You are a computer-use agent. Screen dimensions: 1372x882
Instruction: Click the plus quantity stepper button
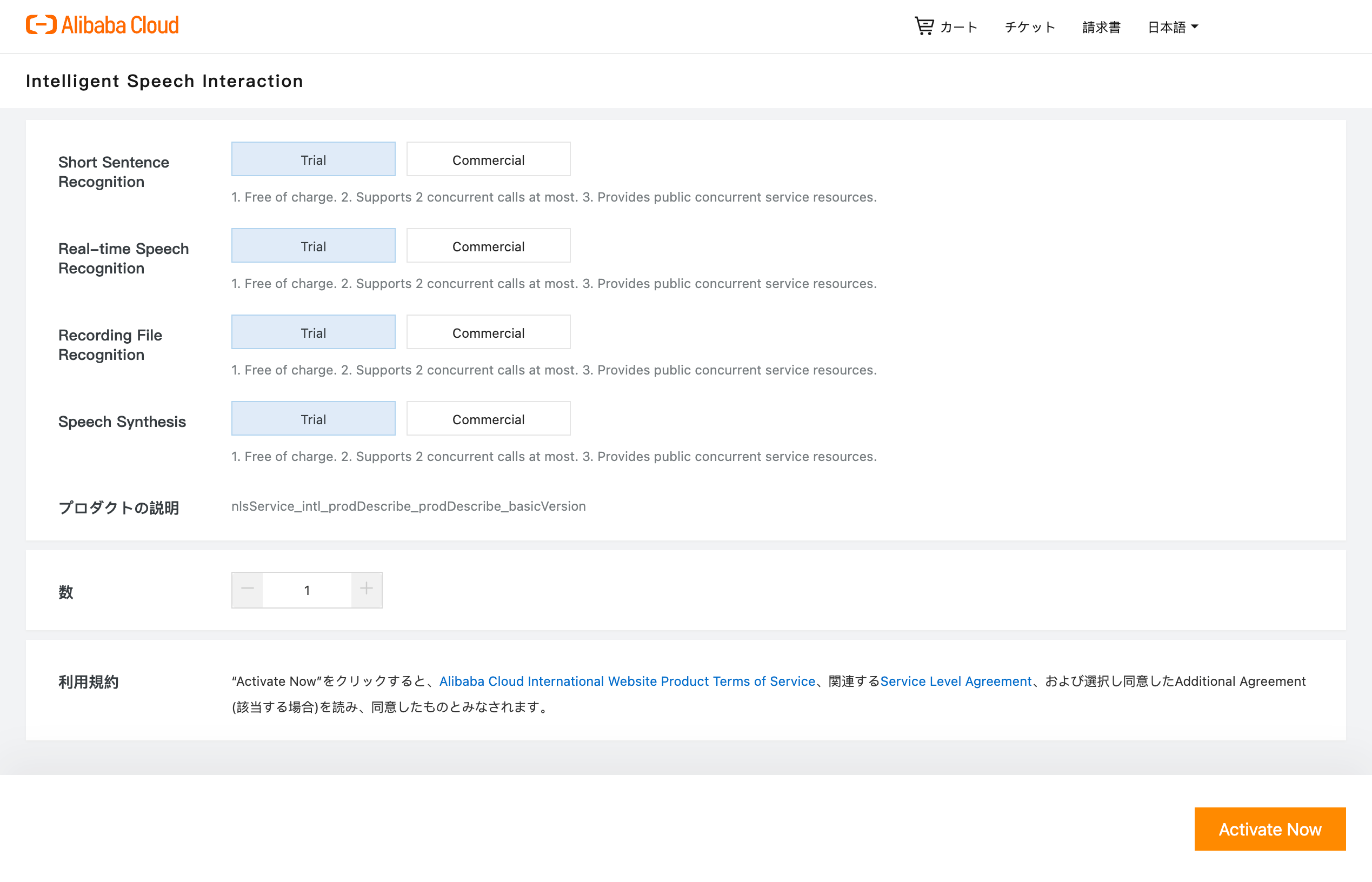pyautogui.click(x=367, y=589)
